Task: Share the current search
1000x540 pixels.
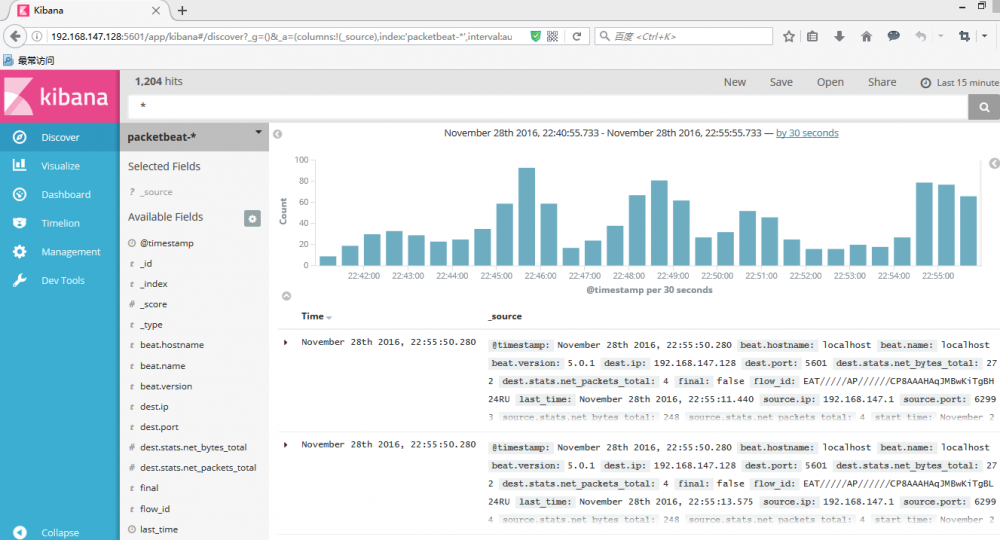Action: point(882,82)
